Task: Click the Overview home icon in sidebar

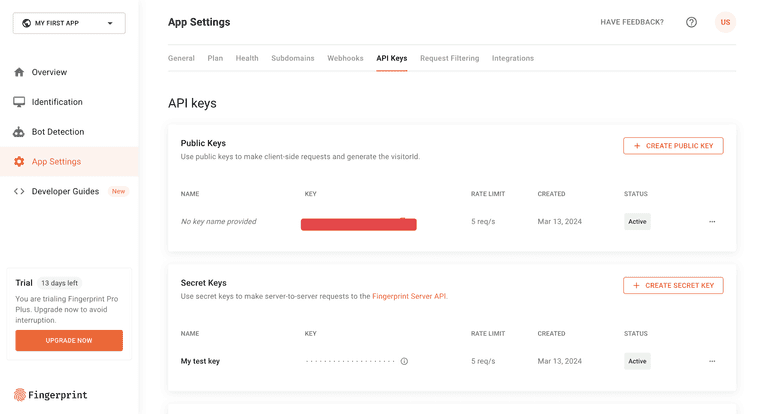Action: coord(19,72)
